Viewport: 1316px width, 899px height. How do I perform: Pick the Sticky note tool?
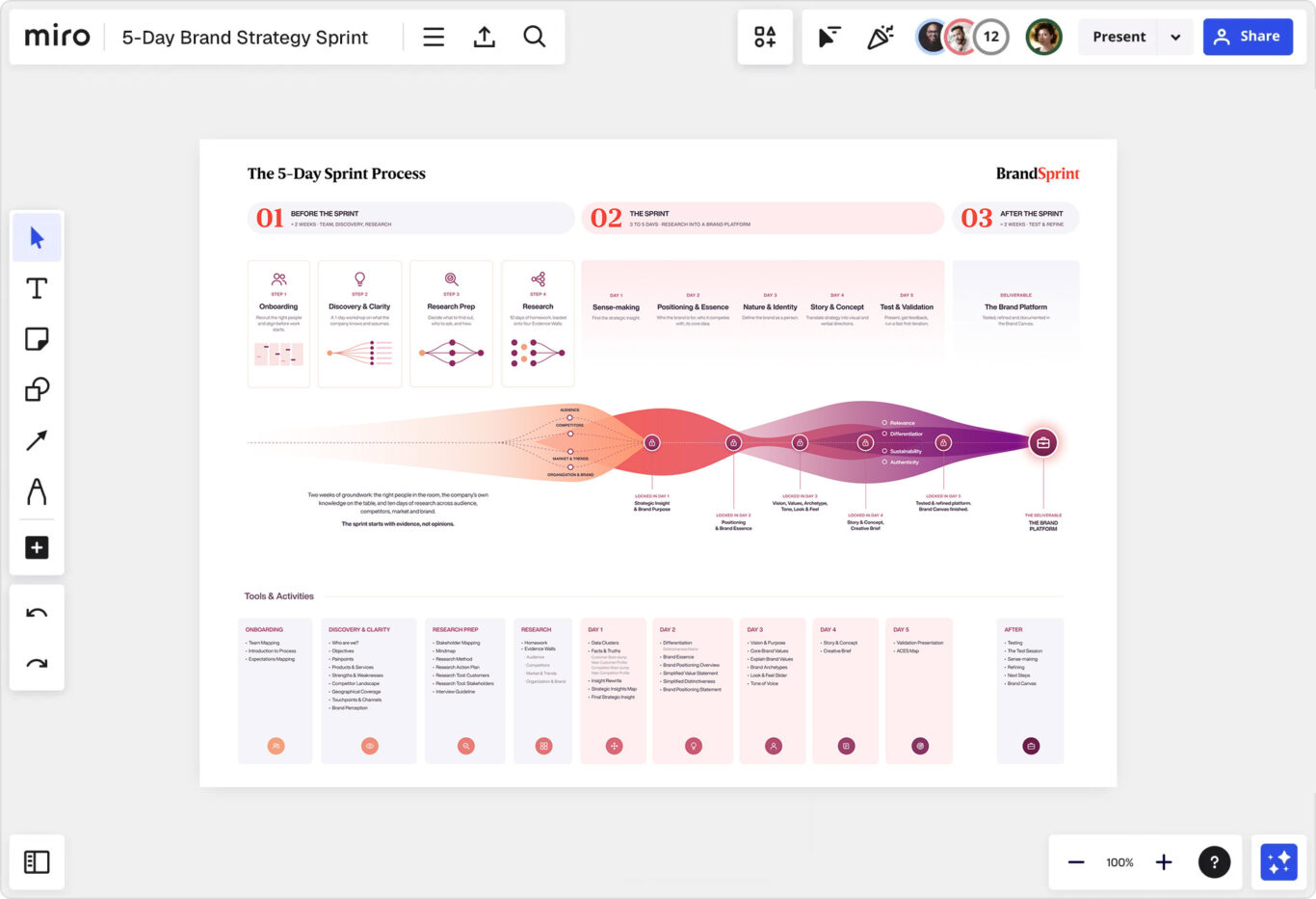(37, 339)
